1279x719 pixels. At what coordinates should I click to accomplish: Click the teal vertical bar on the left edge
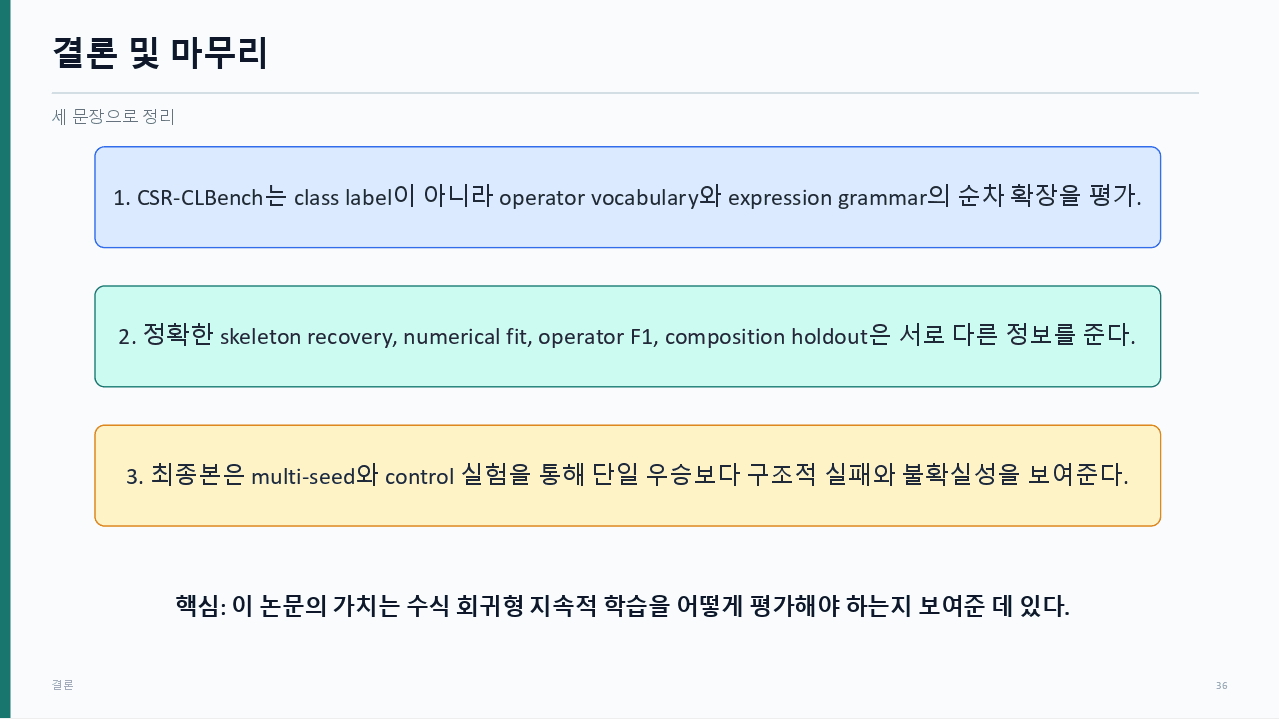click(x=5, y=359)
